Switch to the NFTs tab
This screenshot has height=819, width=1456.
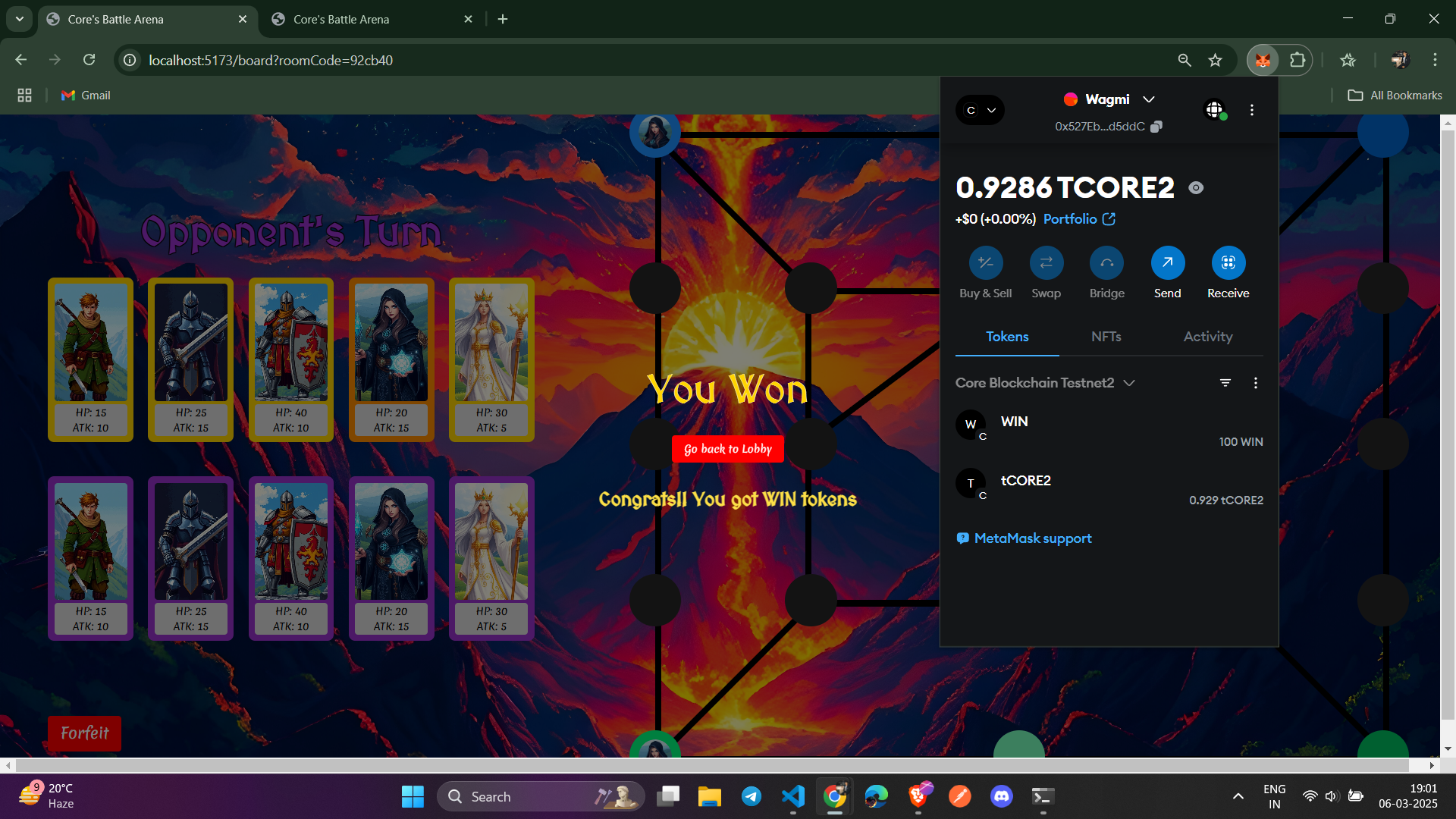1106,337
